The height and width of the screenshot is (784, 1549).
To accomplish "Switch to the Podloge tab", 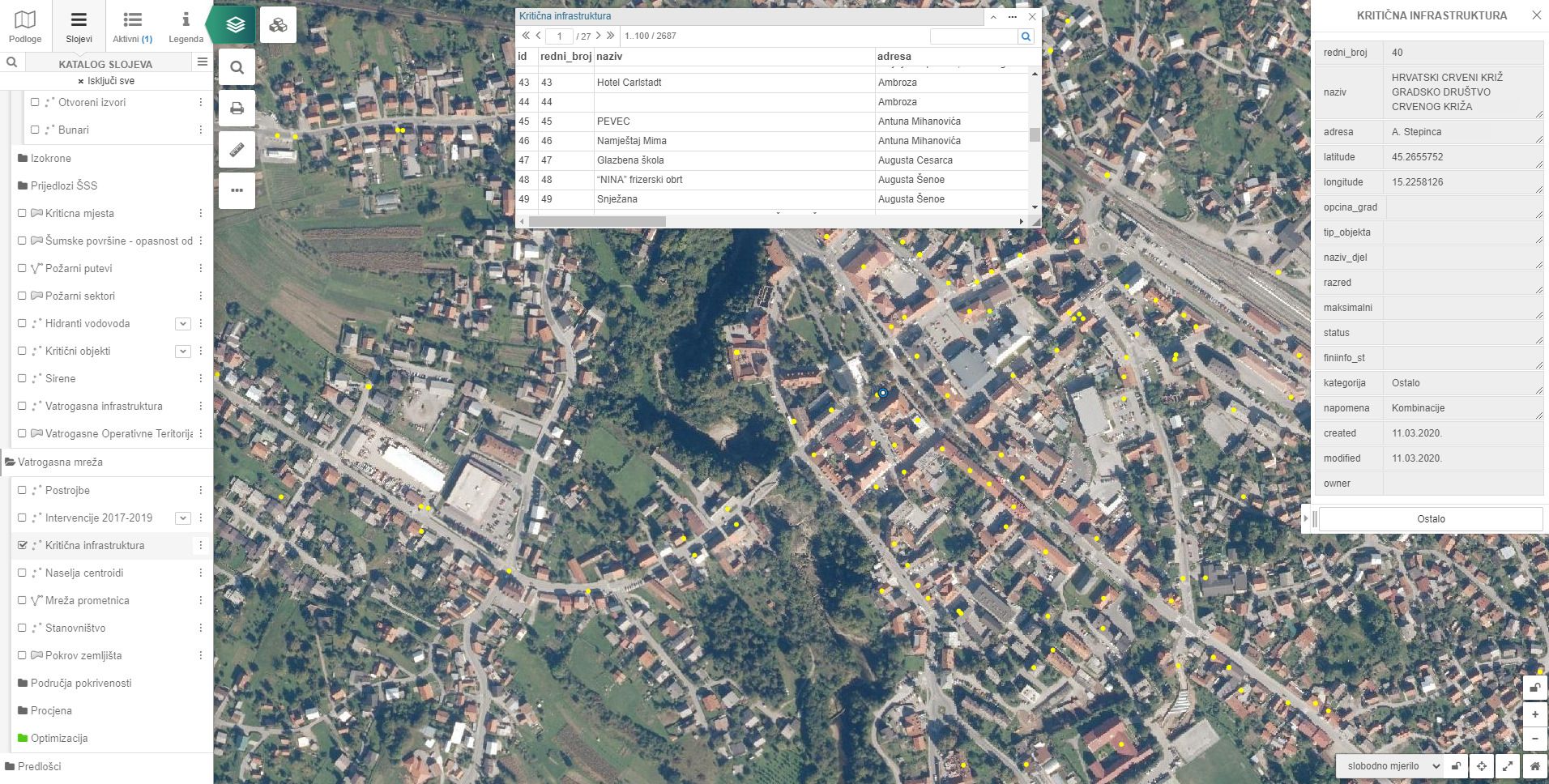I will (x=25, y=25).
